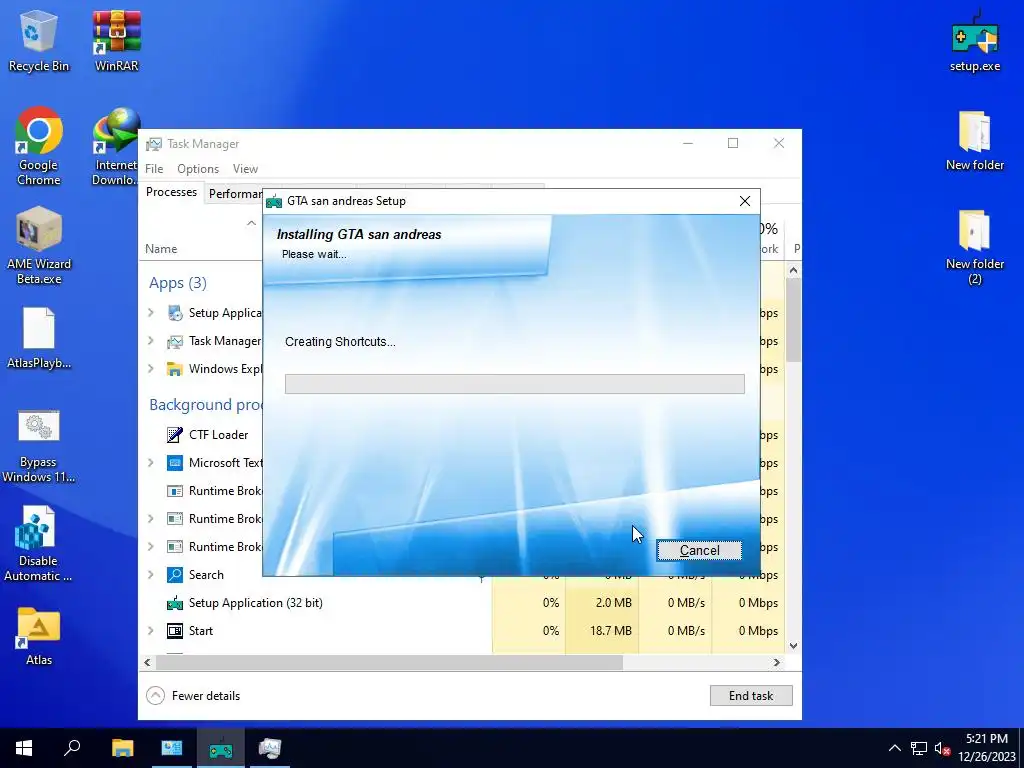1024x768 pixels.
Task: Click the End task button
Action: click(x=751, y=696)
